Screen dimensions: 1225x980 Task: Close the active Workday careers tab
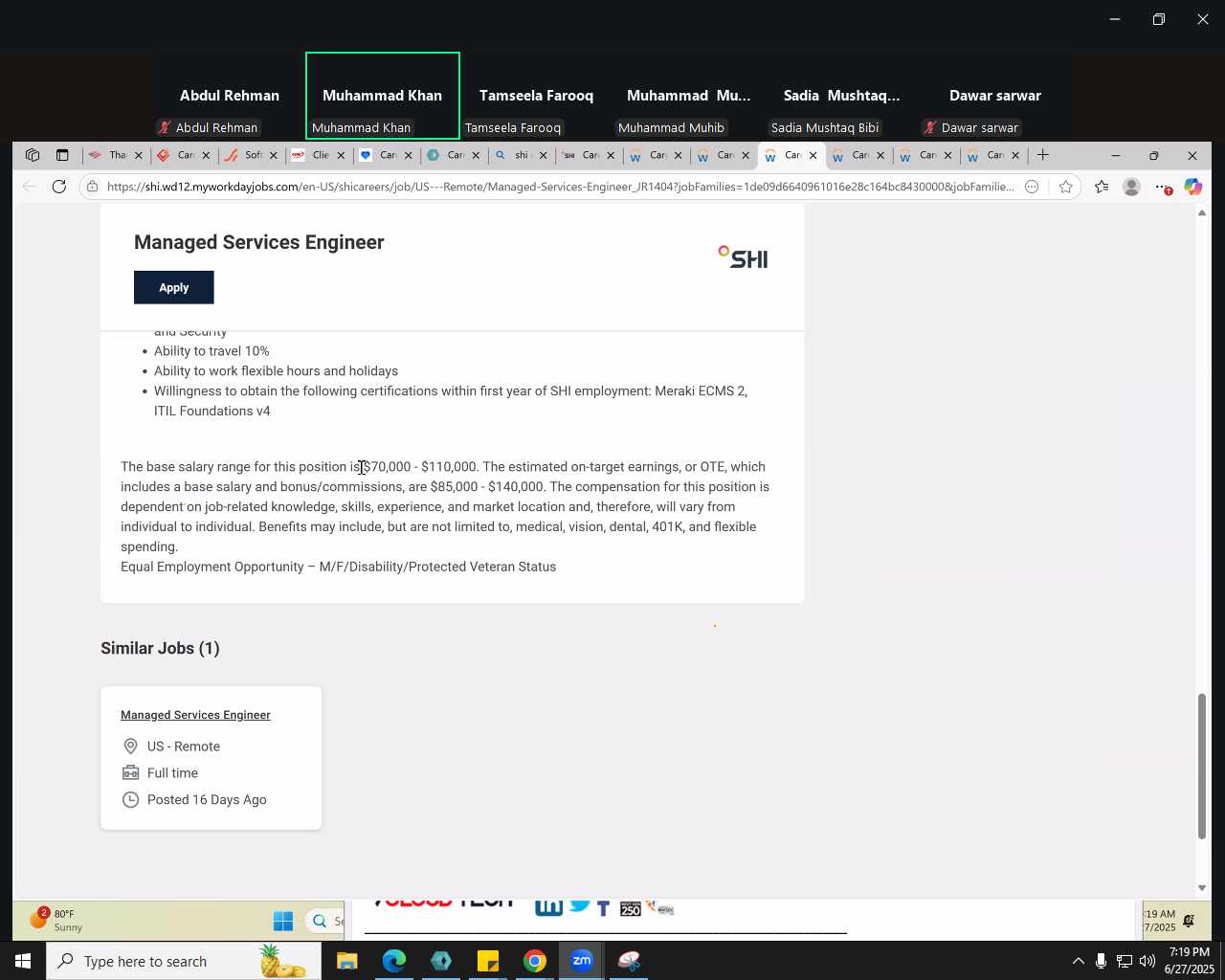813,155
